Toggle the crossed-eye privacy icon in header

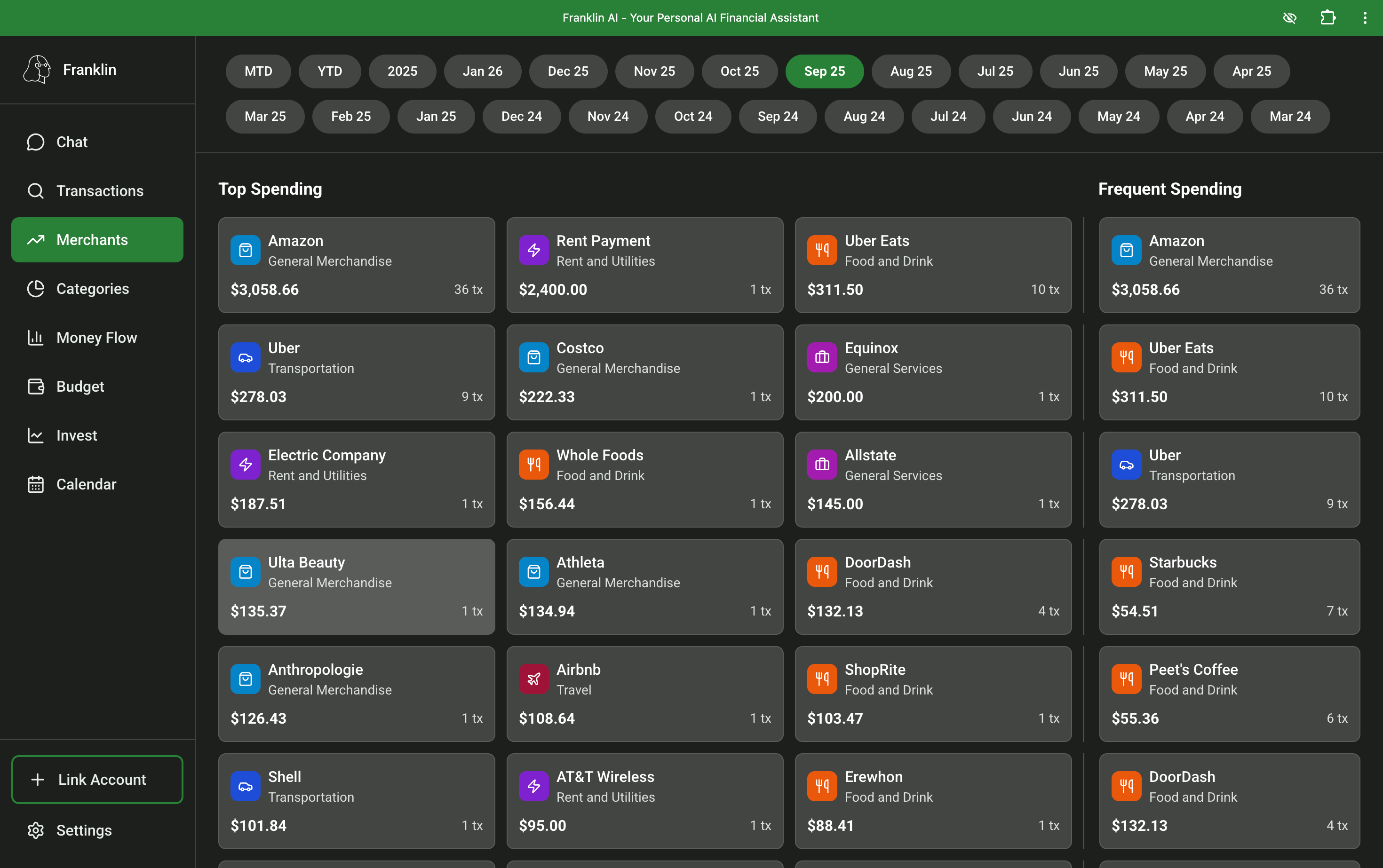pos(1289,18)
